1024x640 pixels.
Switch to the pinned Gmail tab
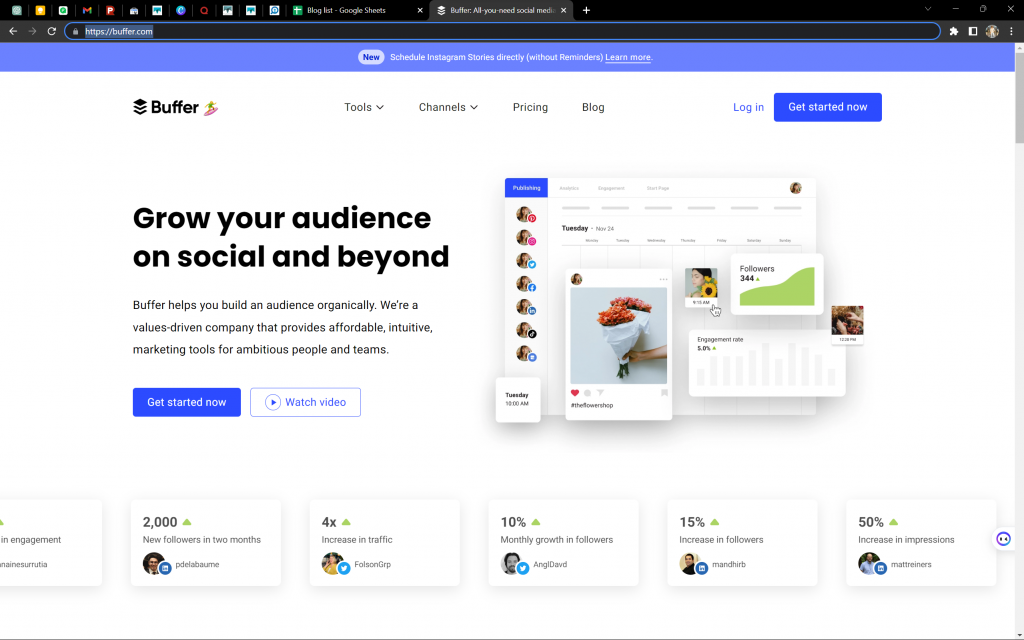pyautogui.click(x=87, y=10)
